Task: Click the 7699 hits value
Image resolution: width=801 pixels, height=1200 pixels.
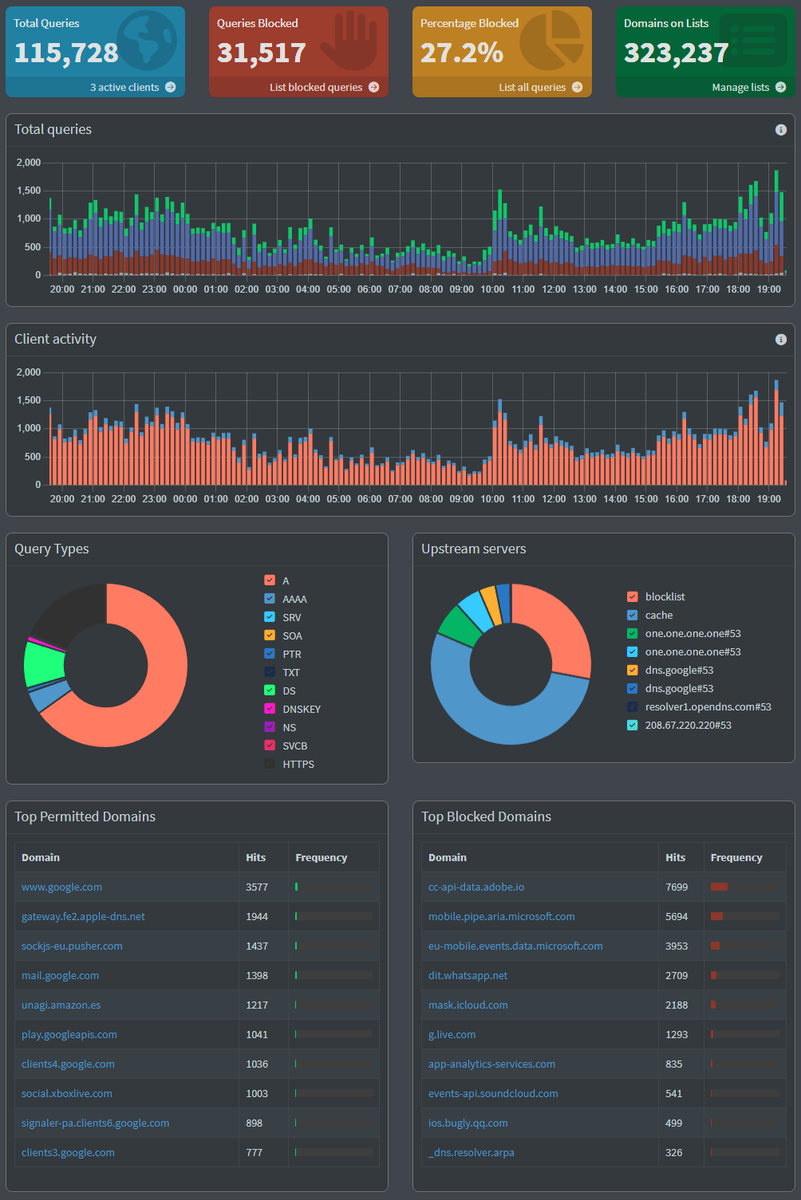Action: [677, 887]
